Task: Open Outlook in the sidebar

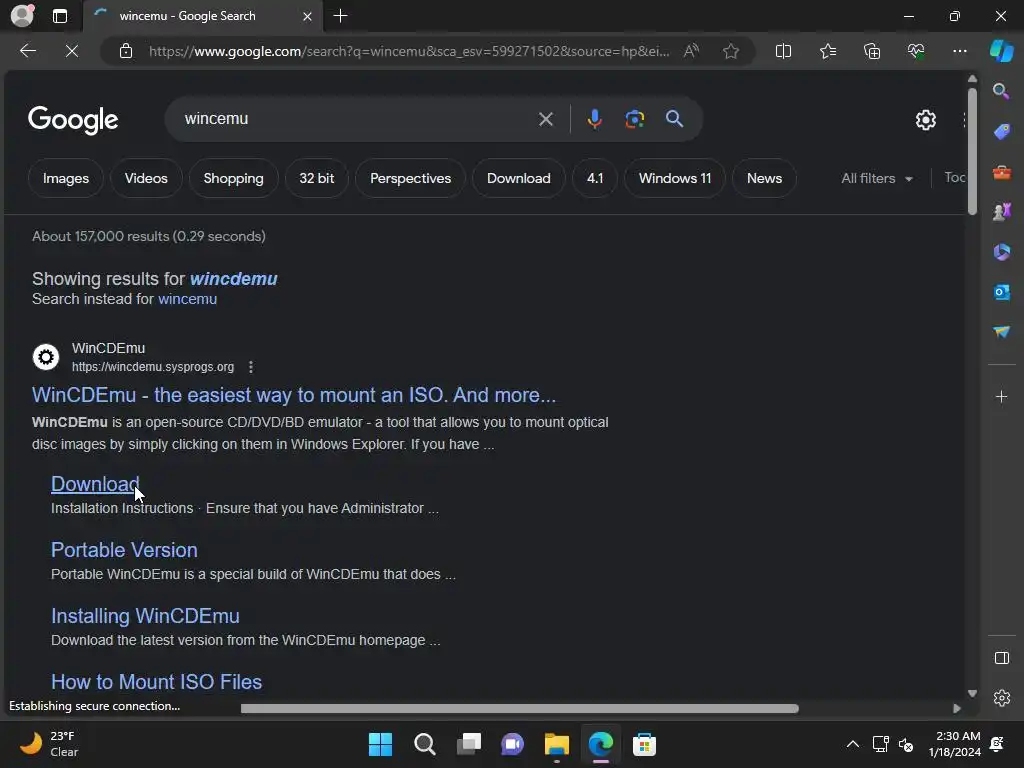Action: pos(1001,292)
